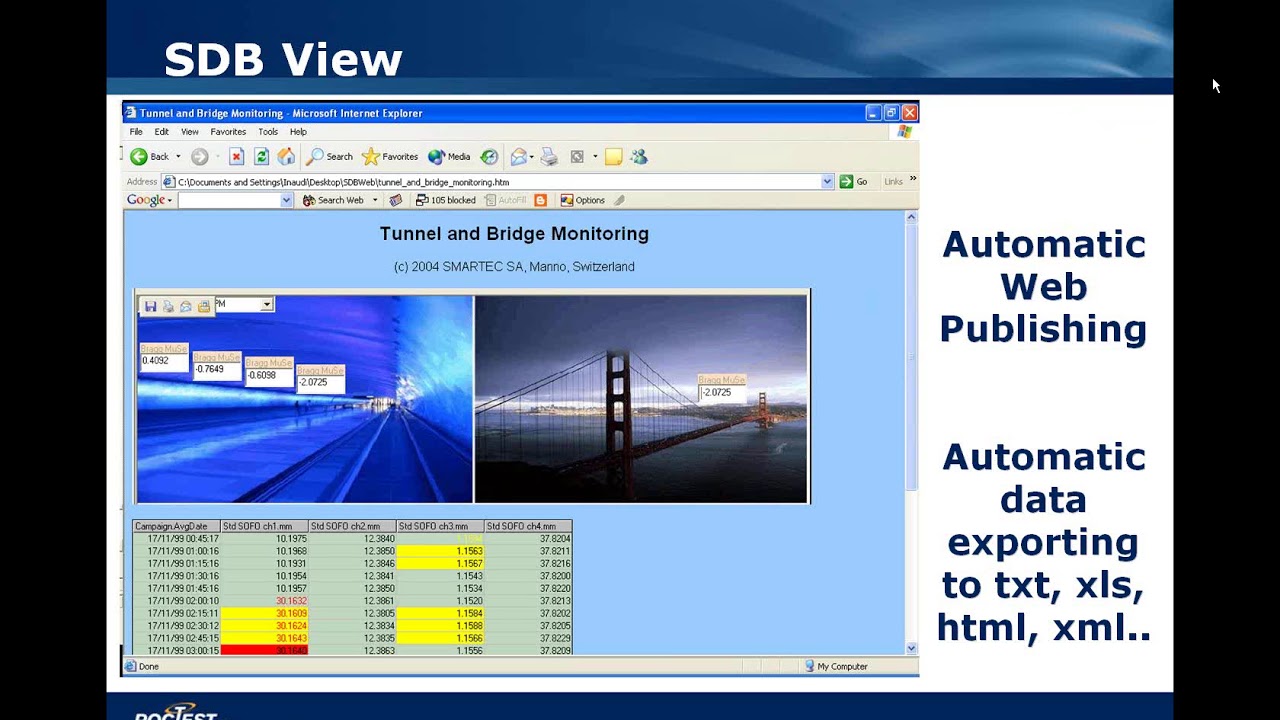
Task: Expand the Search Web dropdown arrow
Action: pos(375,200)
